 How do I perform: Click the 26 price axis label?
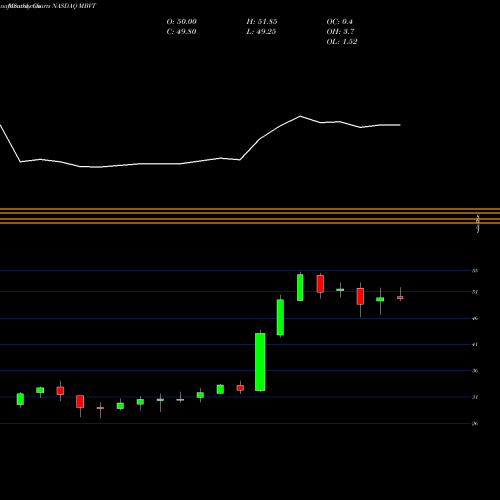pyautogui.click(x=475, y=423)
